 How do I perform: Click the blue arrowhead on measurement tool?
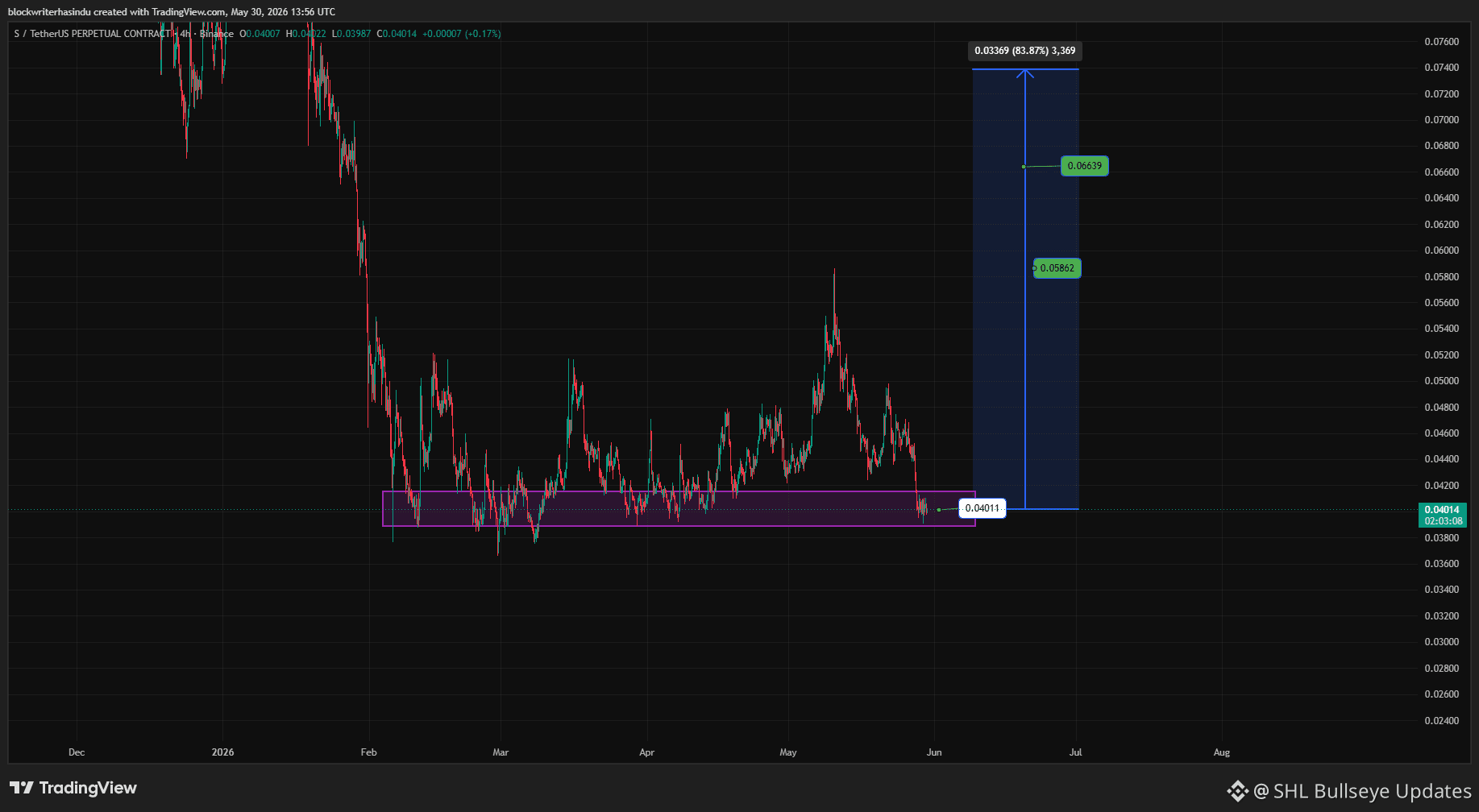tap(1025, 74)
